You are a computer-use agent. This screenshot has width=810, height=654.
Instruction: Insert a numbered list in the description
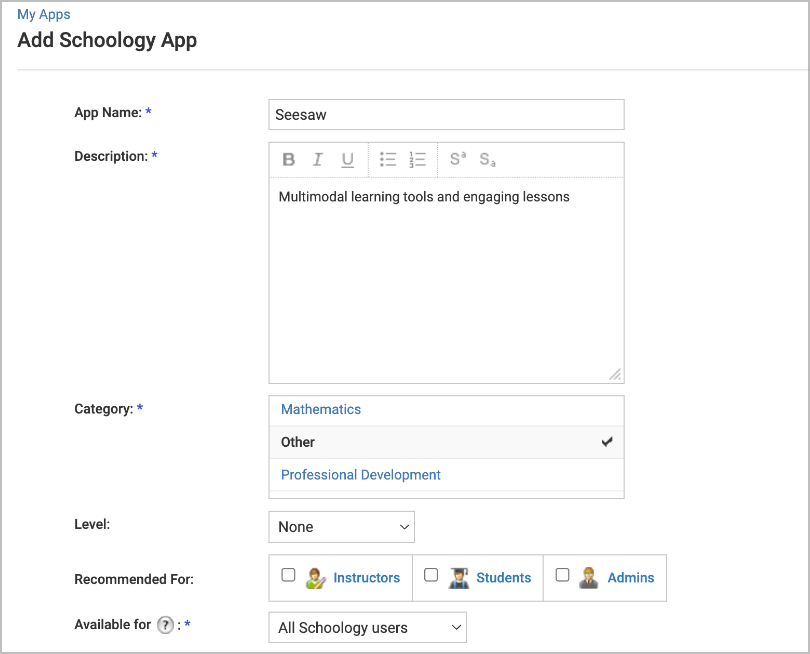click(x=417, y=159)
